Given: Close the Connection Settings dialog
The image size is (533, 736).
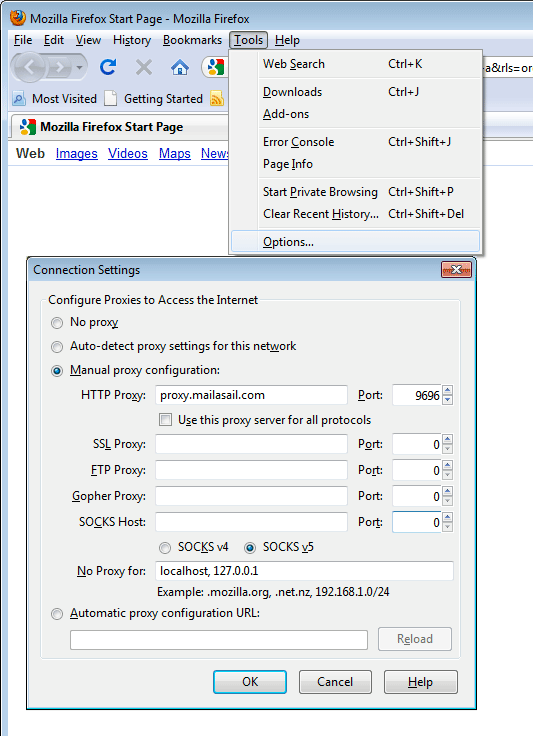Looking at the screenshot, I should [x=456, y=269].
